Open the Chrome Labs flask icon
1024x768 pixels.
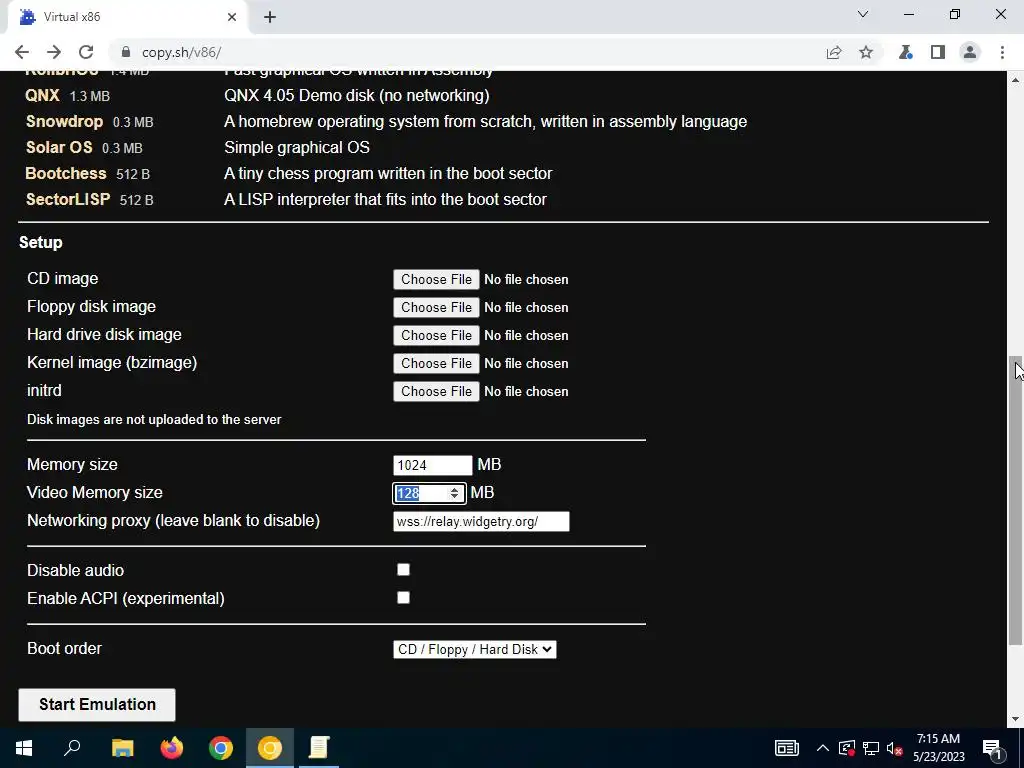click(906, 52)
